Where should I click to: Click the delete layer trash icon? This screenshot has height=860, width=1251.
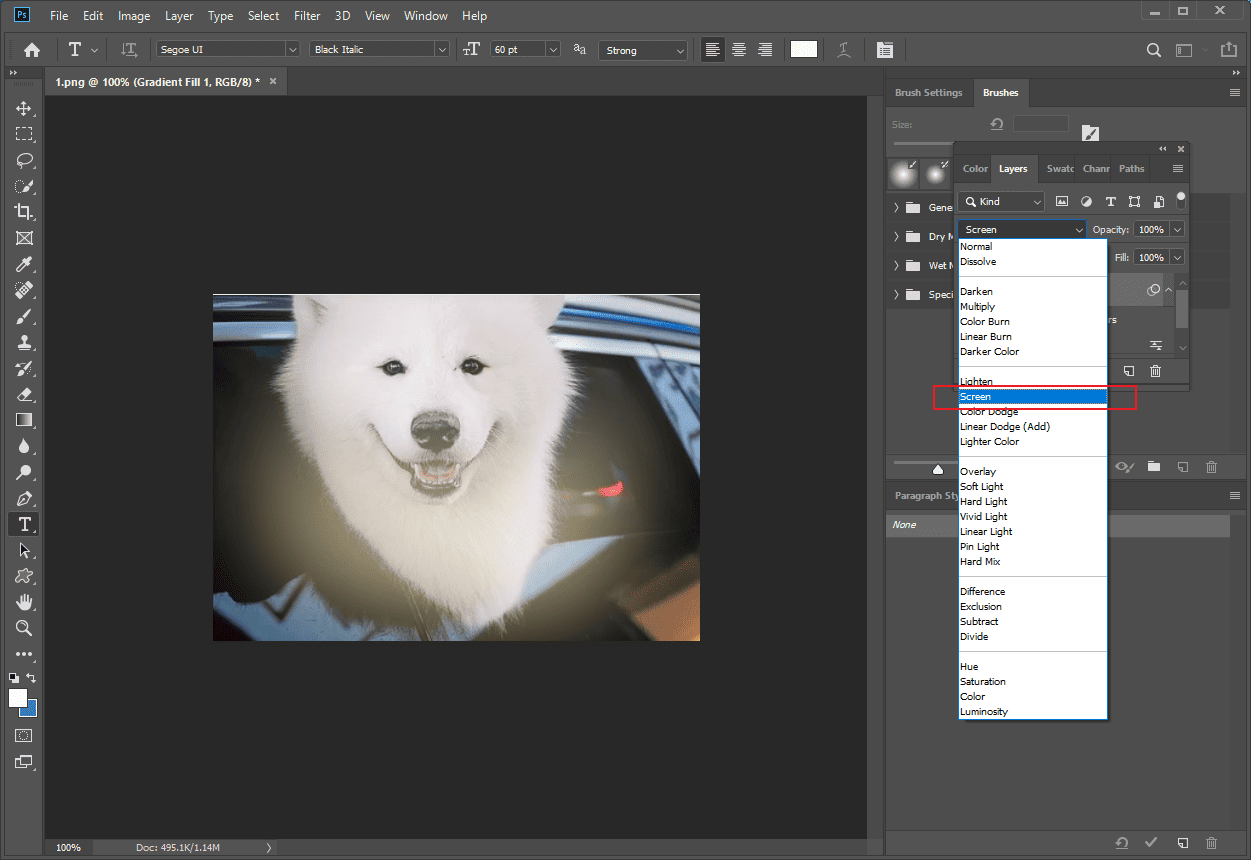1156,370
